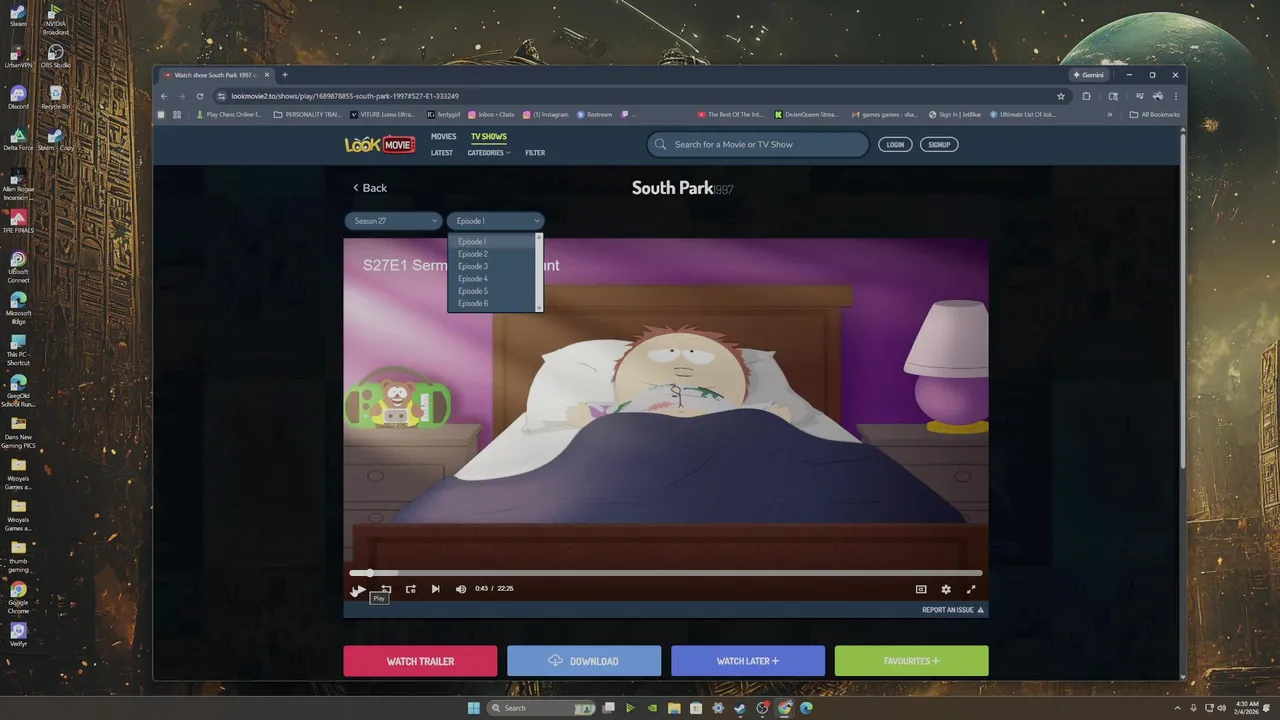The image size is (1280, 720).
Task: Open a new browser tab with plus
Action: pyautogui.click(x=284, y=75)
